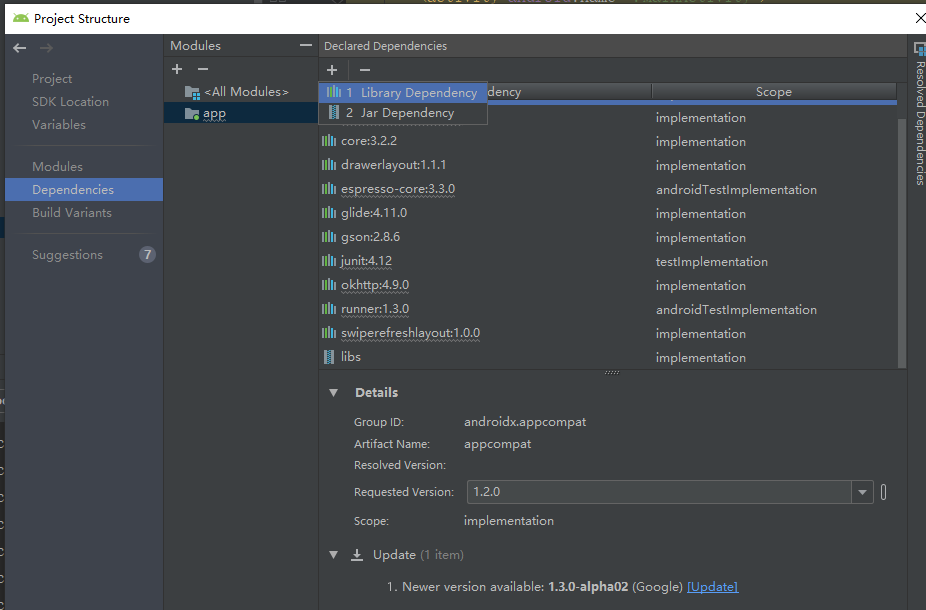Viewport: 926px width, 610px height.
Task: Open the Dependencies section
Action: tap(84, 190)
